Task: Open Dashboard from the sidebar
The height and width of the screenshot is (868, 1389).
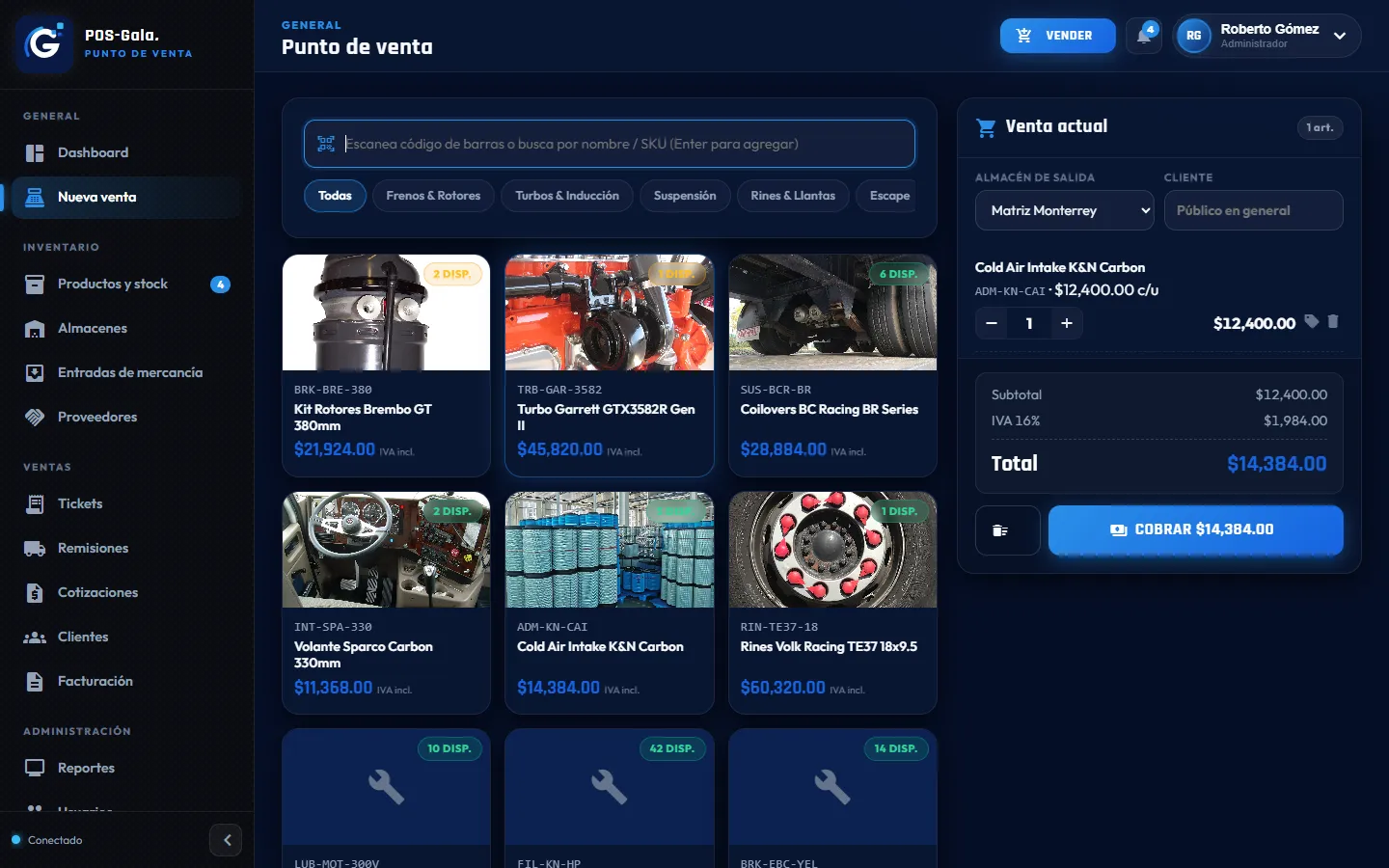Action: click(x=126, y=152)
